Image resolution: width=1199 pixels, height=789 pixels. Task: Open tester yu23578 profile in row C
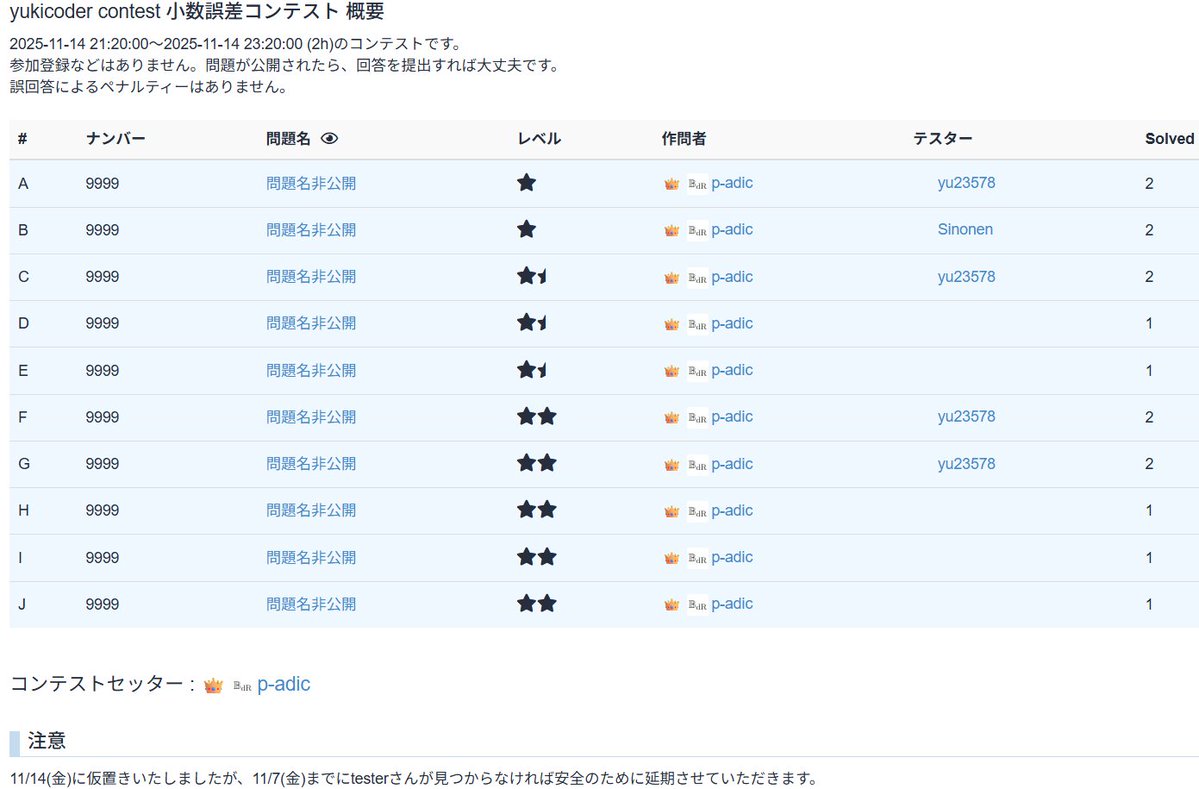(x=967, y=277)
